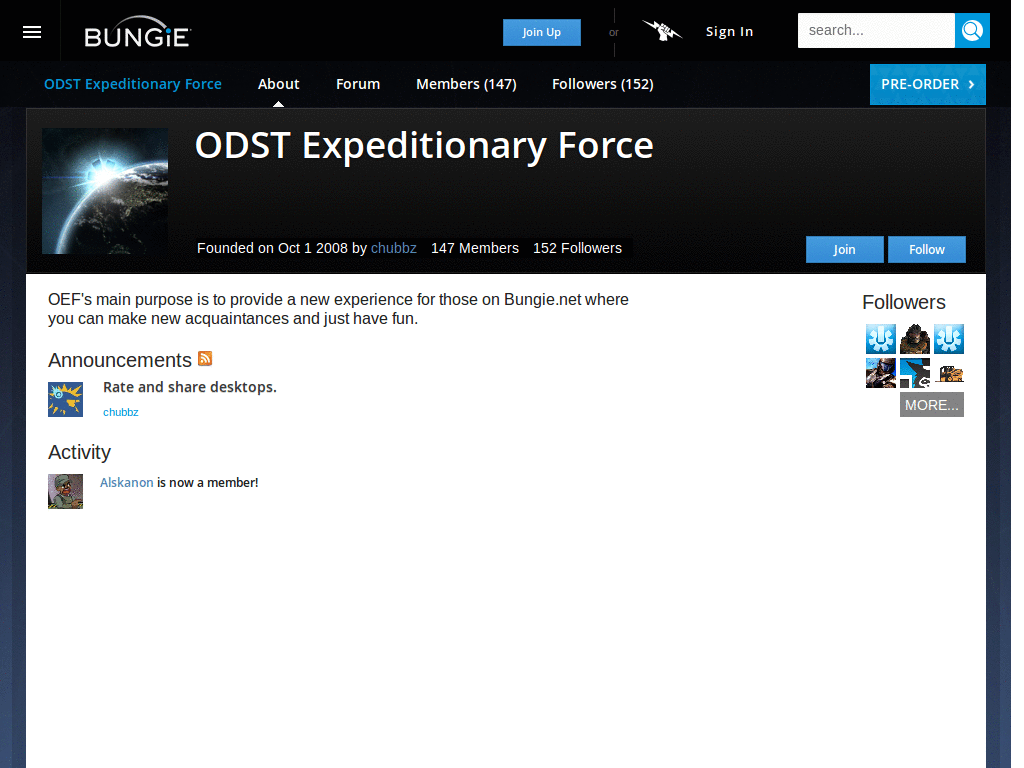
Task: Click the PRE-ORDER button
Action: click(927, 84)
